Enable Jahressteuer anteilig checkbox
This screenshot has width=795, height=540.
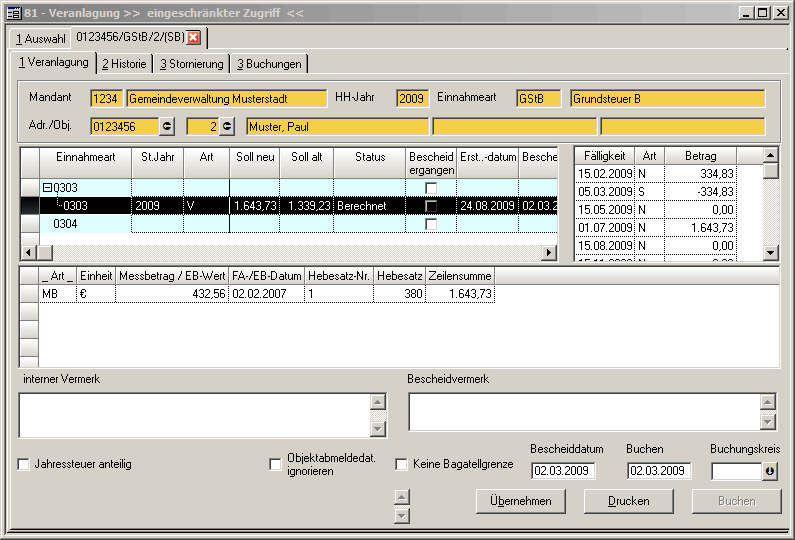24,464
